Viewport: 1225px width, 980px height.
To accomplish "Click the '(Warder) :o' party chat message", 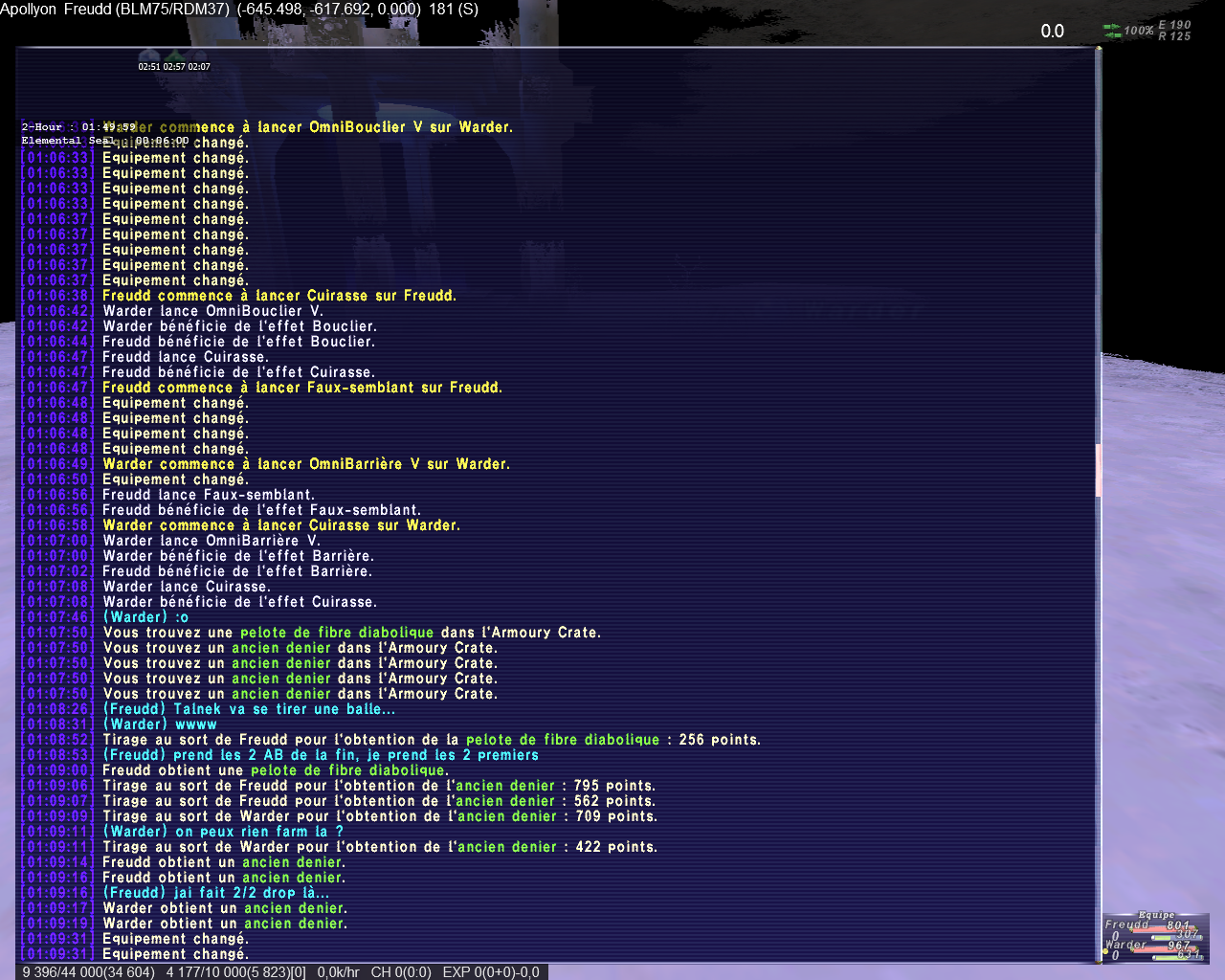I will click(145, 617).
